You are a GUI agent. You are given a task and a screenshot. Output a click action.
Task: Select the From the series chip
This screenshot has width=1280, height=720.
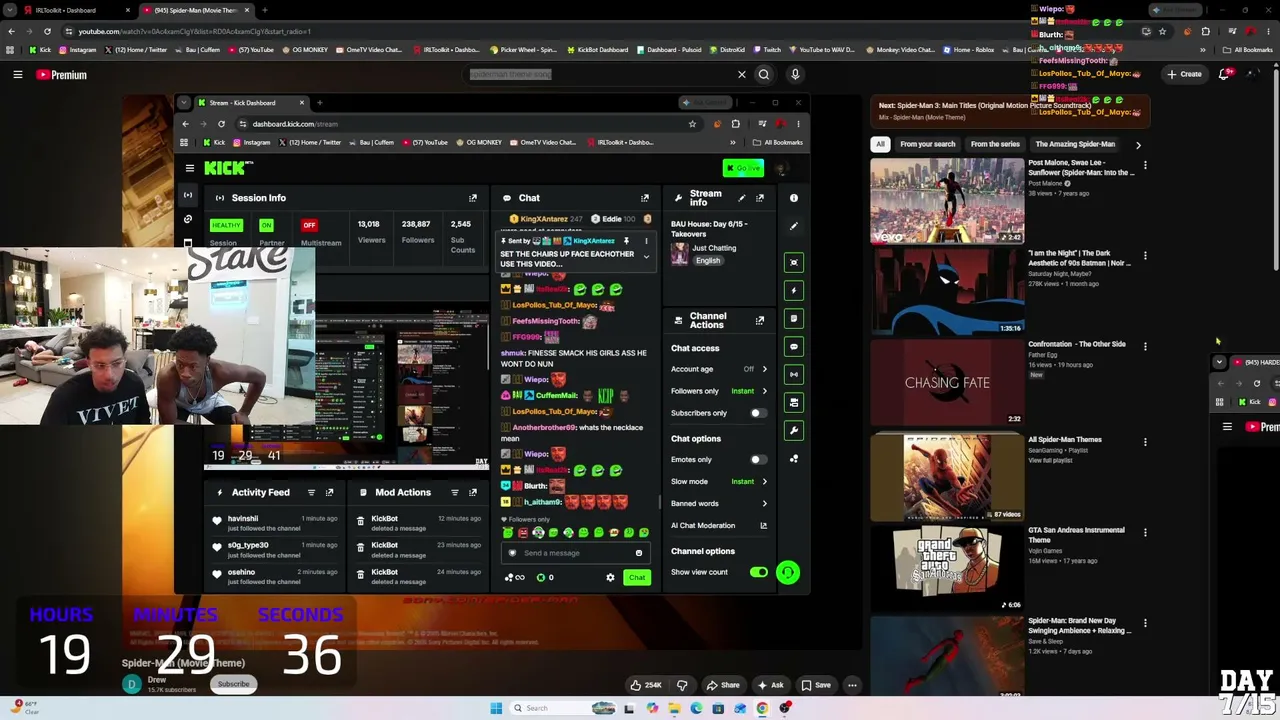tap(995, 144)
